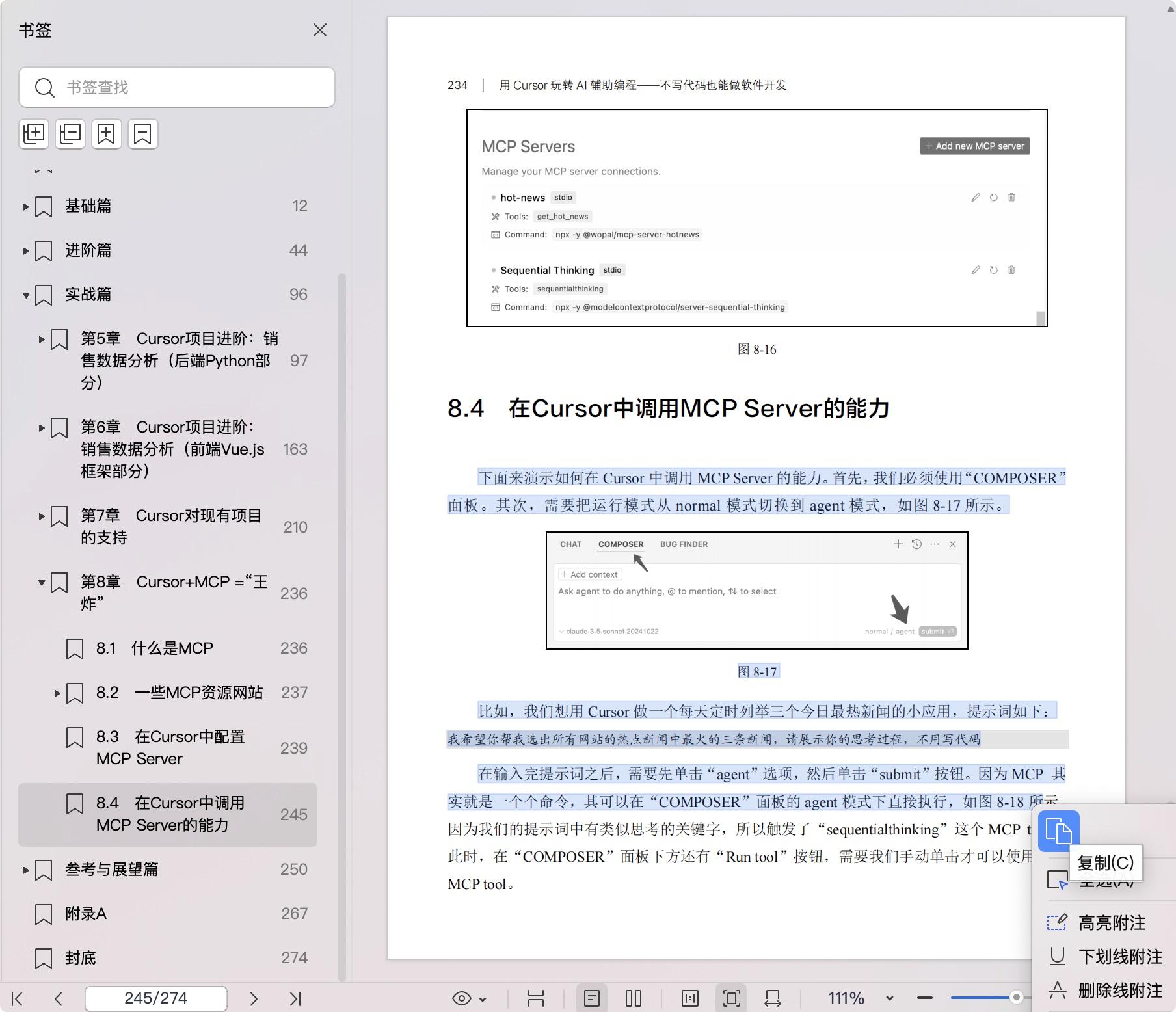Open the 111% zoom dropdown
The width and height of the screenshot is (1176, 1012).
coord(889,998)
